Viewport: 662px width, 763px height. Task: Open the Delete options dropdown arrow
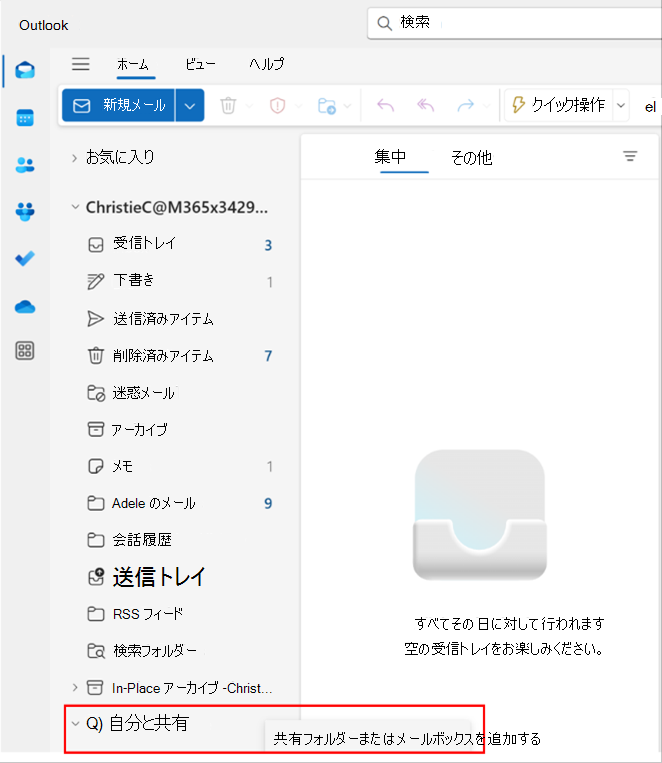(249, 106)
